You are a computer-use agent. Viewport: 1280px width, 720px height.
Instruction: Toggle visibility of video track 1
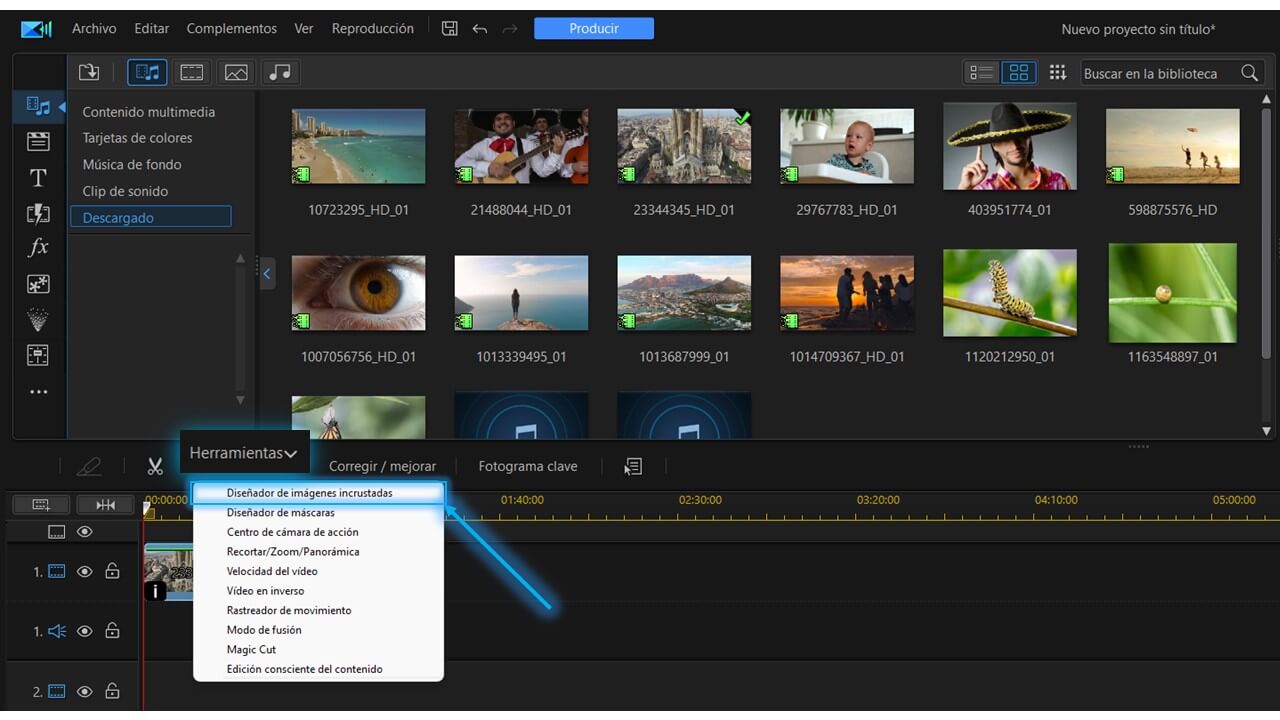pos(85,571)
